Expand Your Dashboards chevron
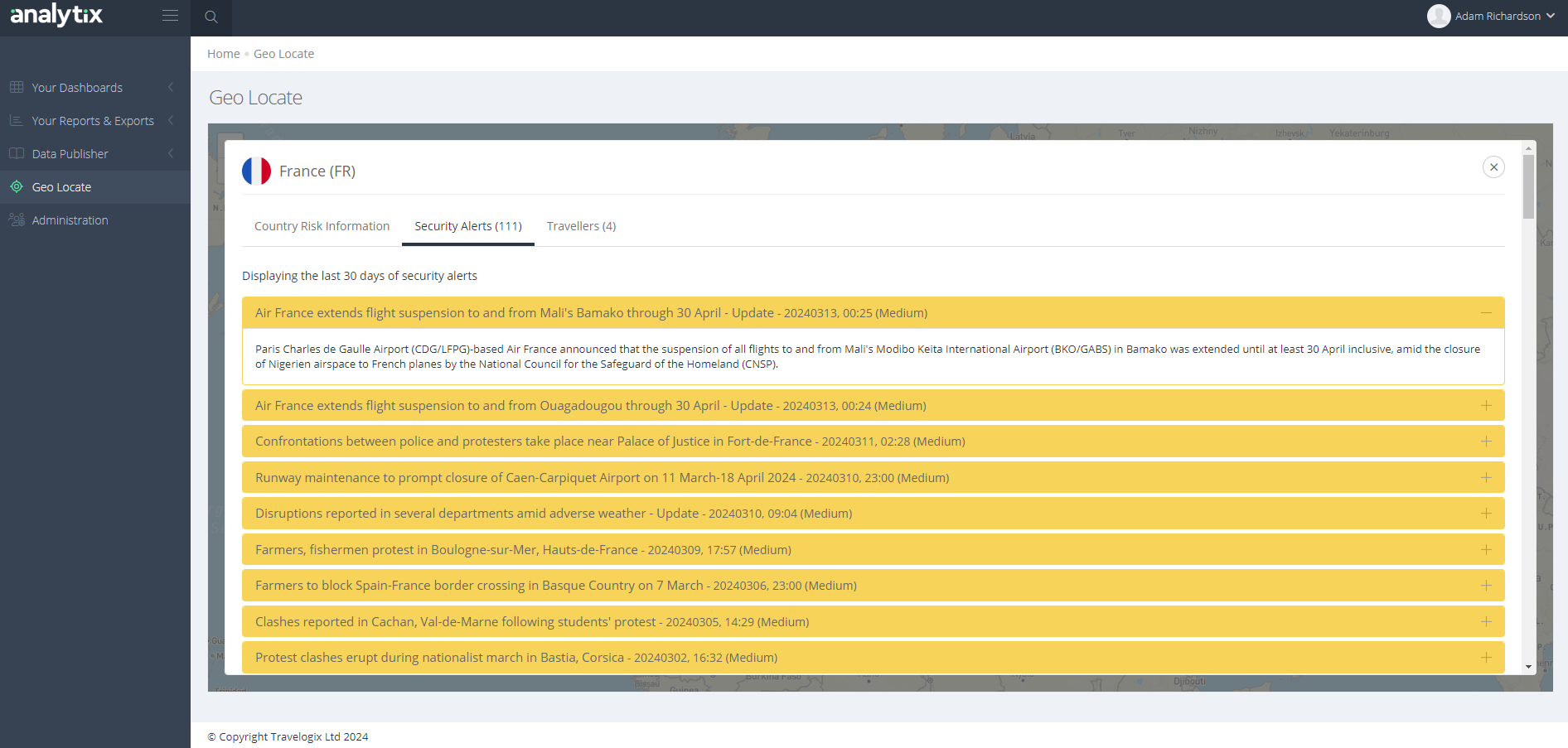Image resolution: width=1568 pixels, height=748 pixels. tap(171, 87)
